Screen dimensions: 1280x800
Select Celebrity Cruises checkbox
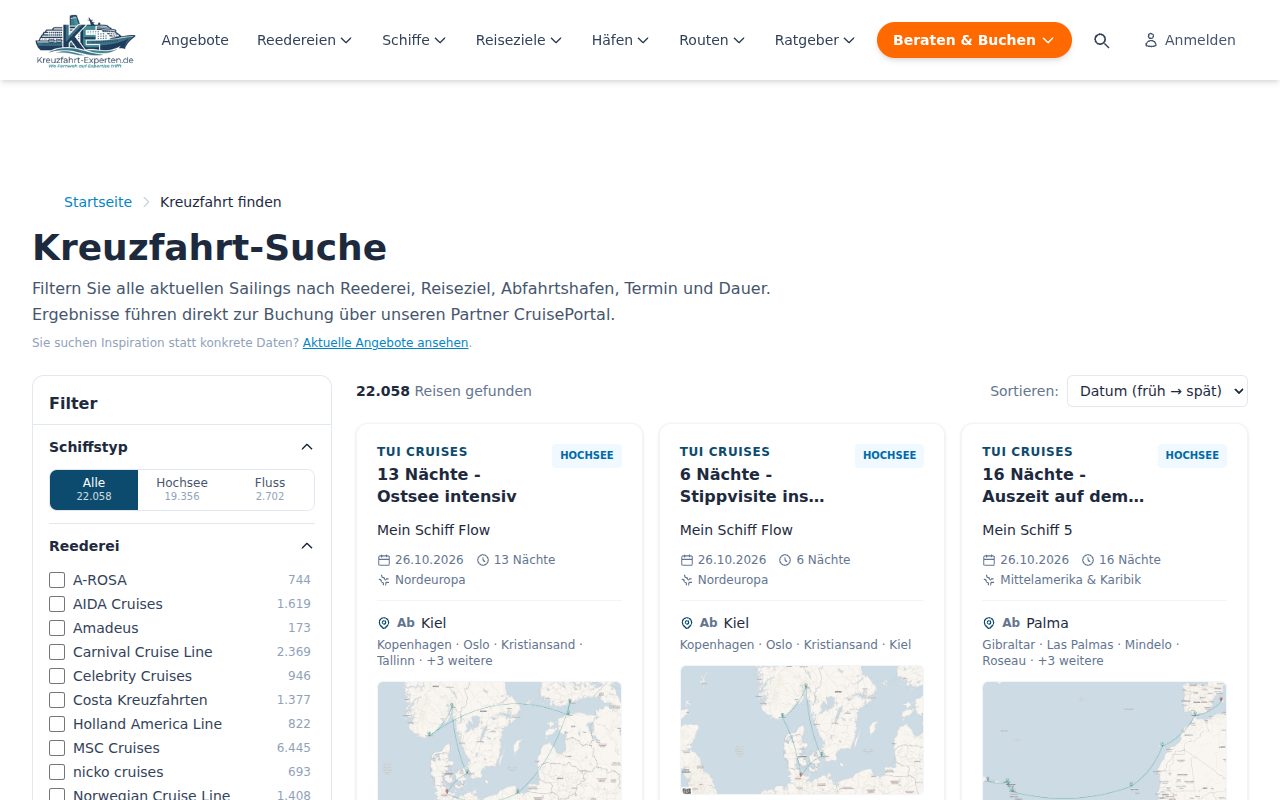(57, 676)
